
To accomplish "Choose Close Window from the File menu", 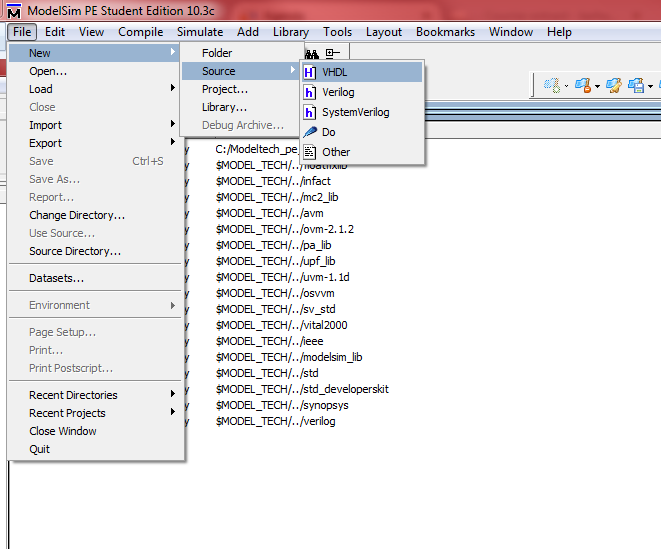I will 94,431.
